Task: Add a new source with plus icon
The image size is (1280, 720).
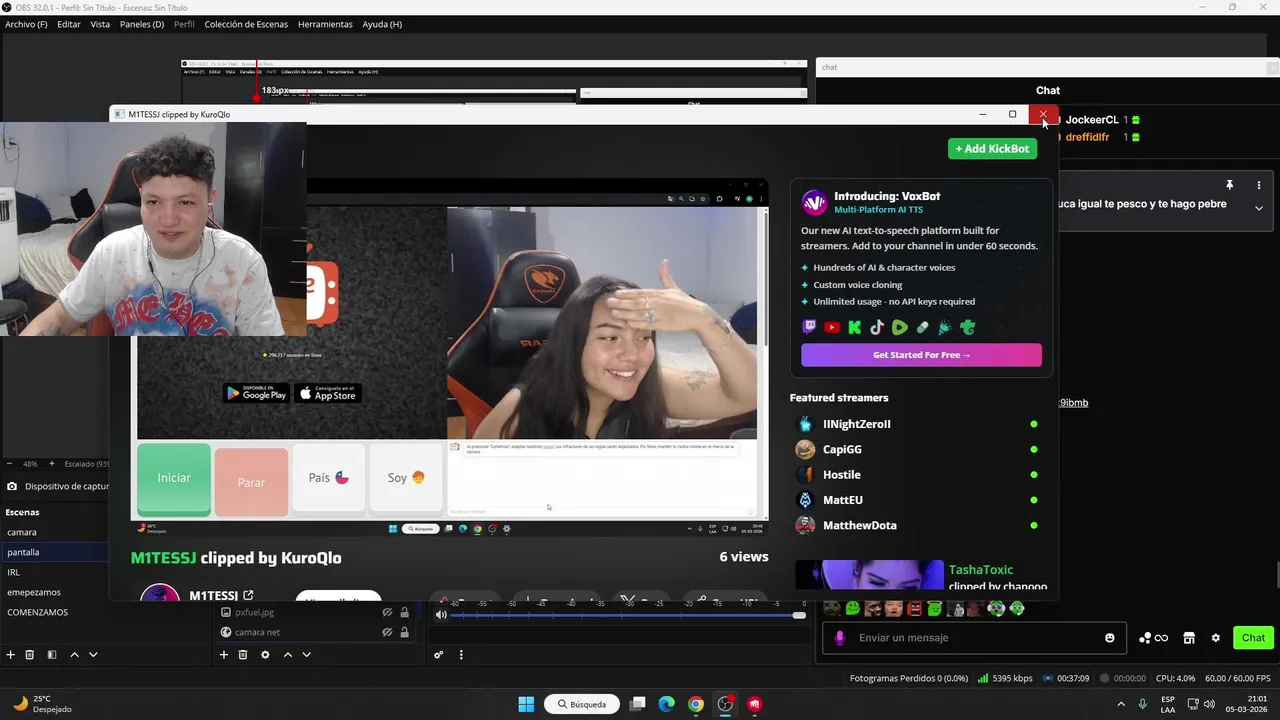Action: click(x=224, y=655)
